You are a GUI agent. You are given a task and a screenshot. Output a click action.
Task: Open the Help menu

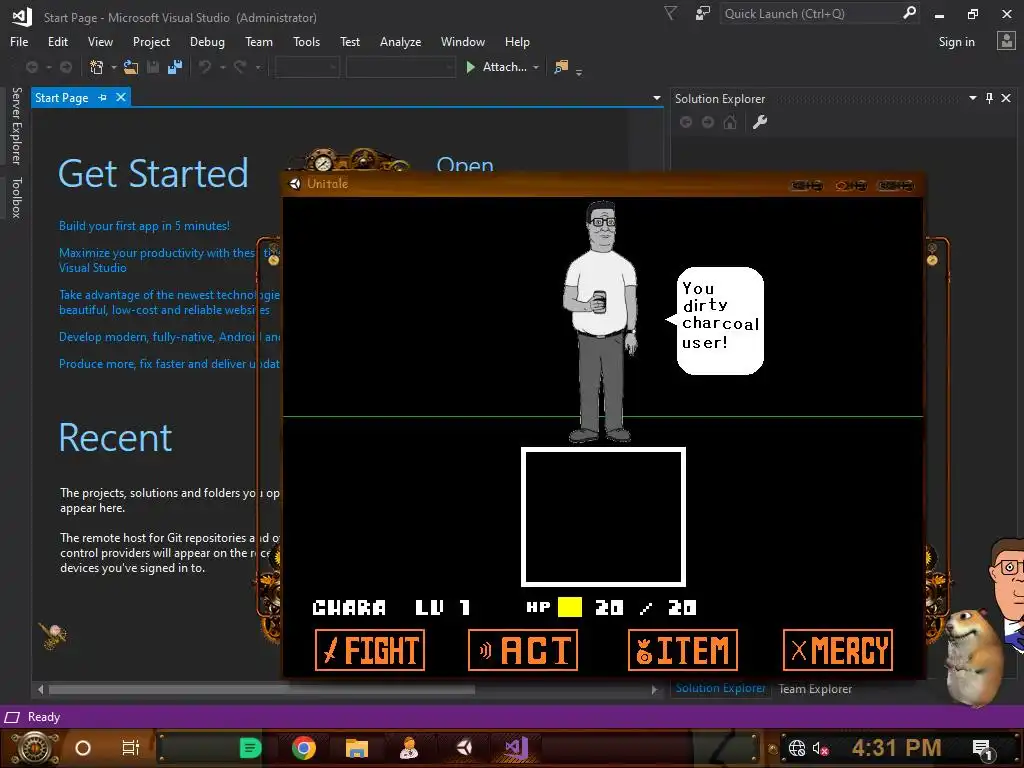[x=517, y=42]
